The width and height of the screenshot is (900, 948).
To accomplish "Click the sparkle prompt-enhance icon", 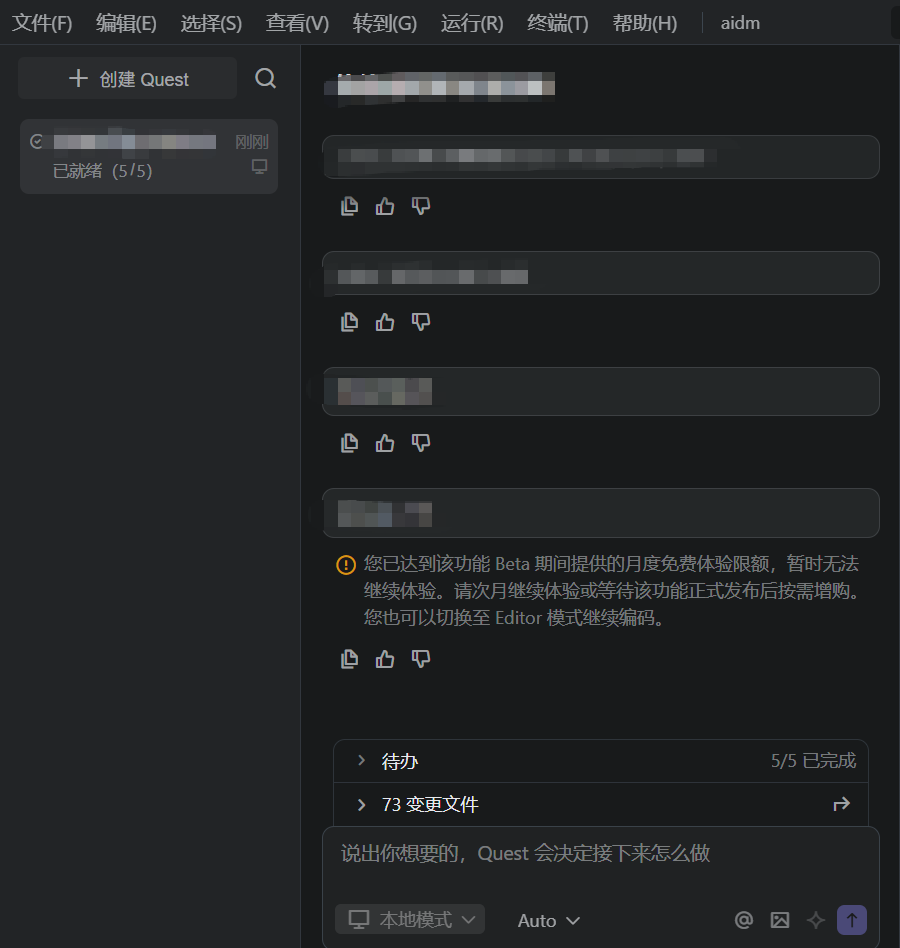I will pyautogui.click(x=815, y=919).
